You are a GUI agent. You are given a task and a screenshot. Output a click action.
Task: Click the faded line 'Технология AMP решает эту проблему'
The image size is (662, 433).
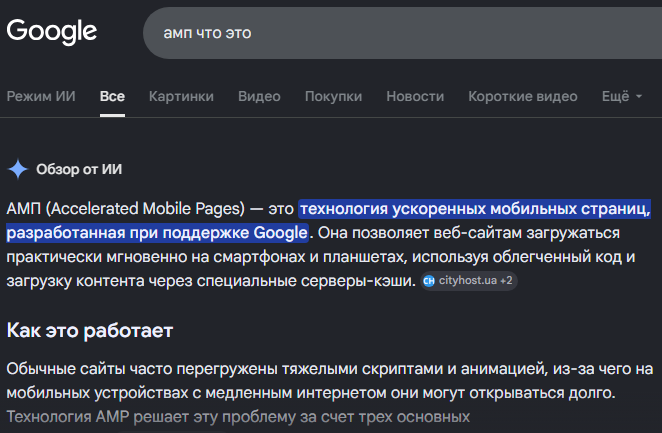click(x=238, y=417)
